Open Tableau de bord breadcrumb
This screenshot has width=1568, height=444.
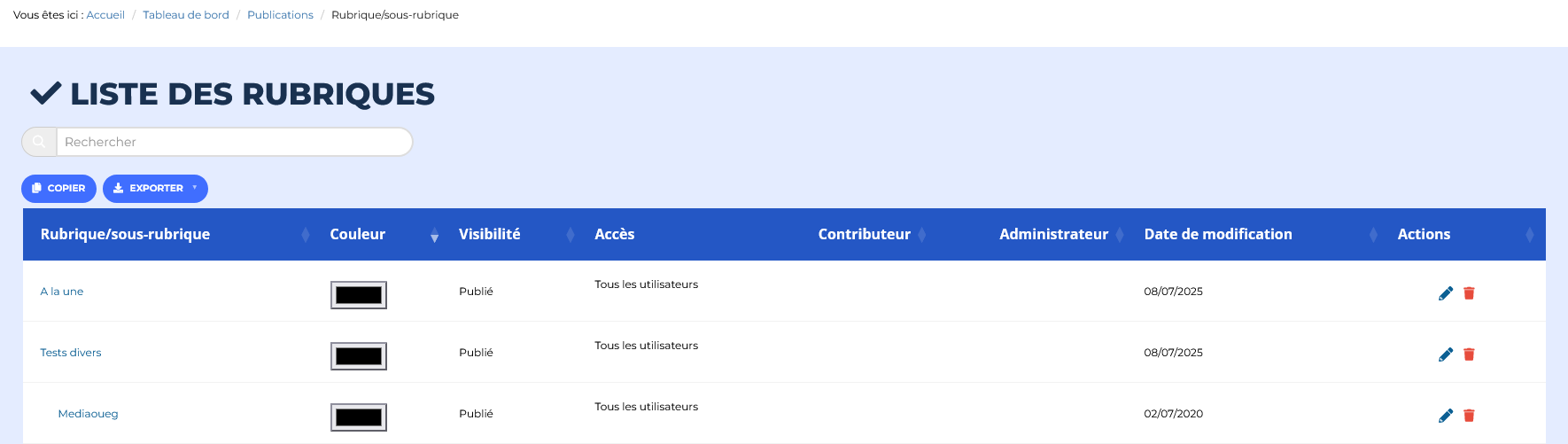pyautogui.click(x=186, y=15)
